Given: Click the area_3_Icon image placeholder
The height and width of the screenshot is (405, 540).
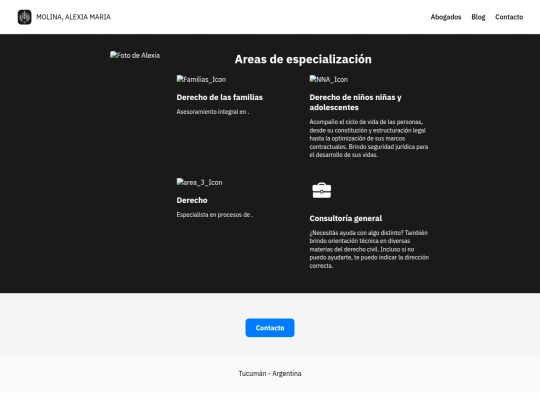Looking at the screenshot, I should (x=199, y=182).
